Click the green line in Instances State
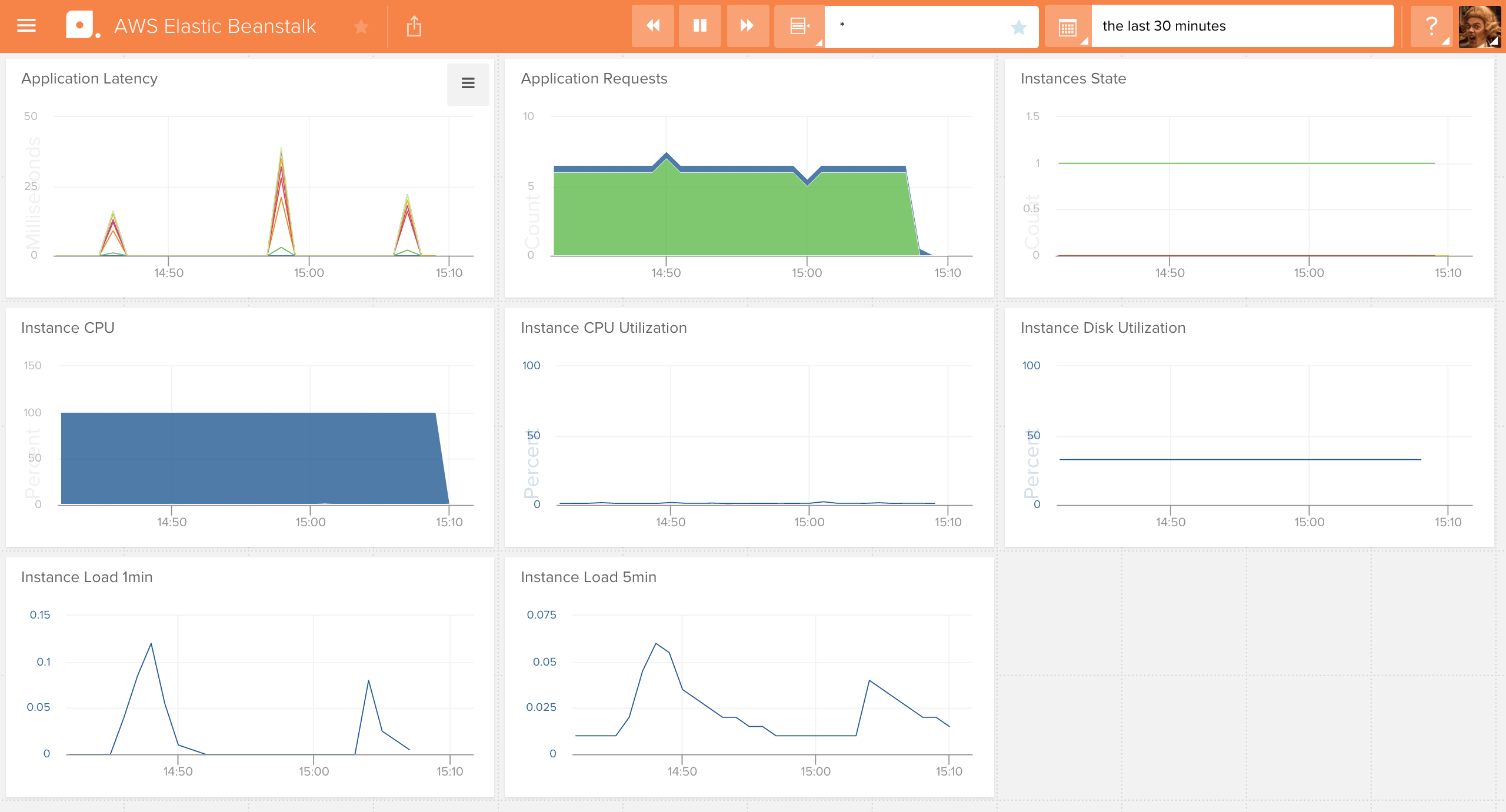 1246,163
